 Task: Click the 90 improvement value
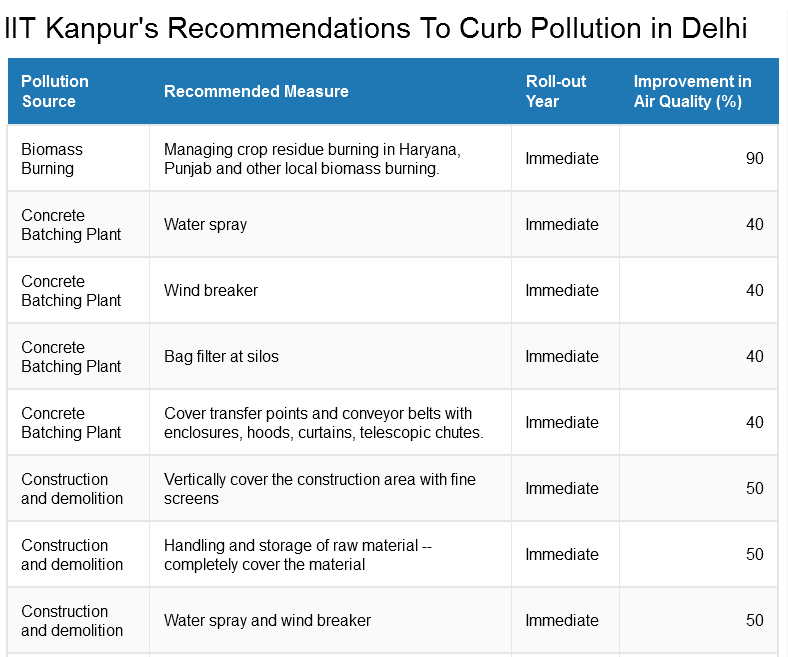click(x=754, y=158)
